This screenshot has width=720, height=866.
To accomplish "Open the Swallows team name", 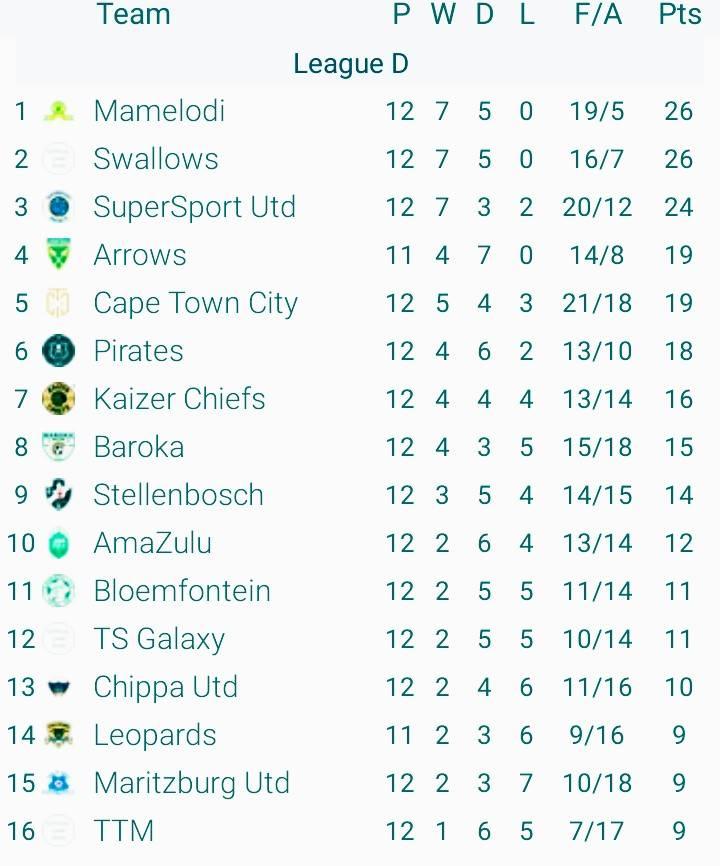I will [156, 159].
